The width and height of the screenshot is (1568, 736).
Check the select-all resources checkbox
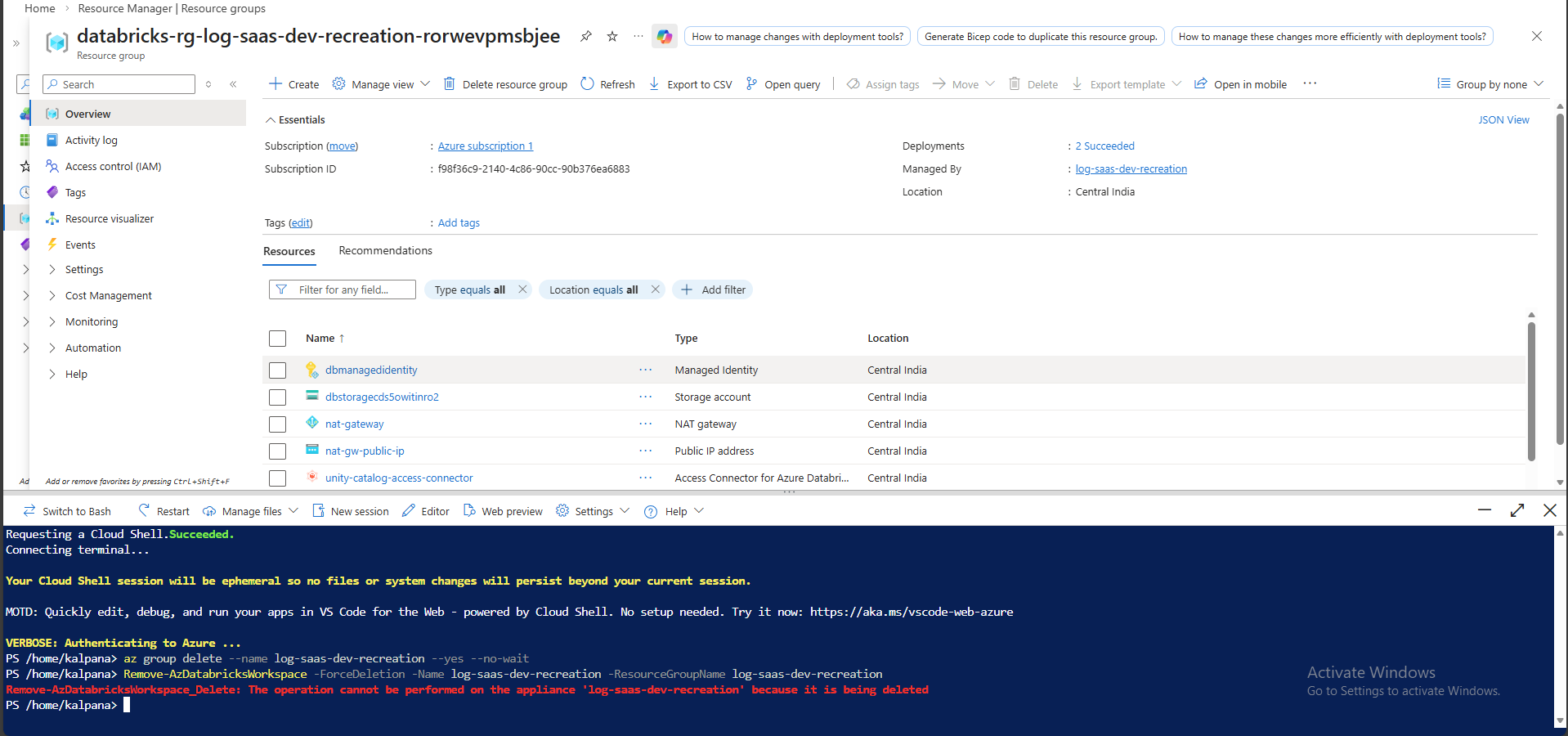coord(278,338)
